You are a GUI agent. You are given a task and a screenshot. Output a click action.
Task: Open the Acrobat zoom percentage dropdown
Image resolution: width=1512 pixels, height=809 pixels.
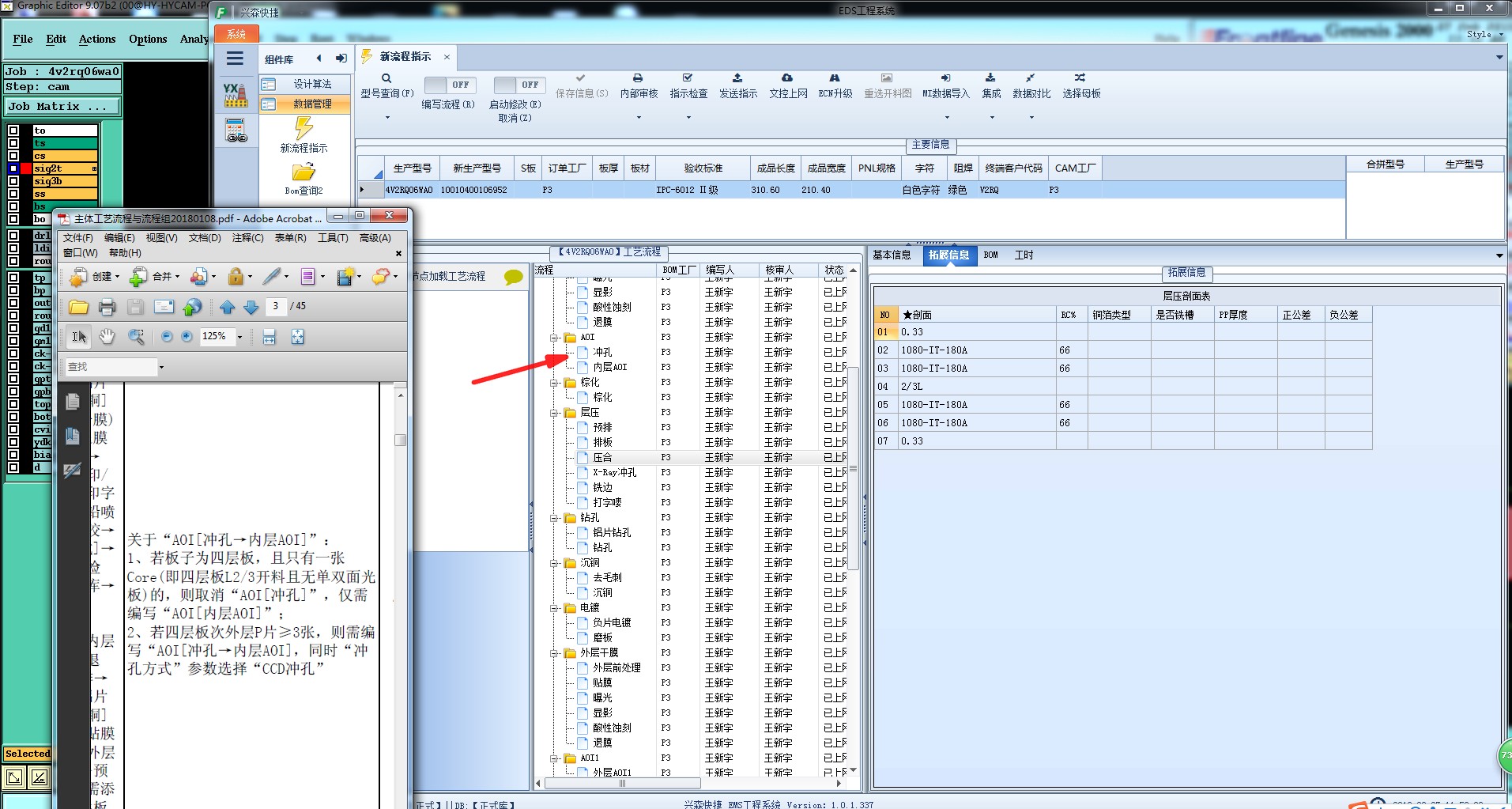(x=240, y=337)
